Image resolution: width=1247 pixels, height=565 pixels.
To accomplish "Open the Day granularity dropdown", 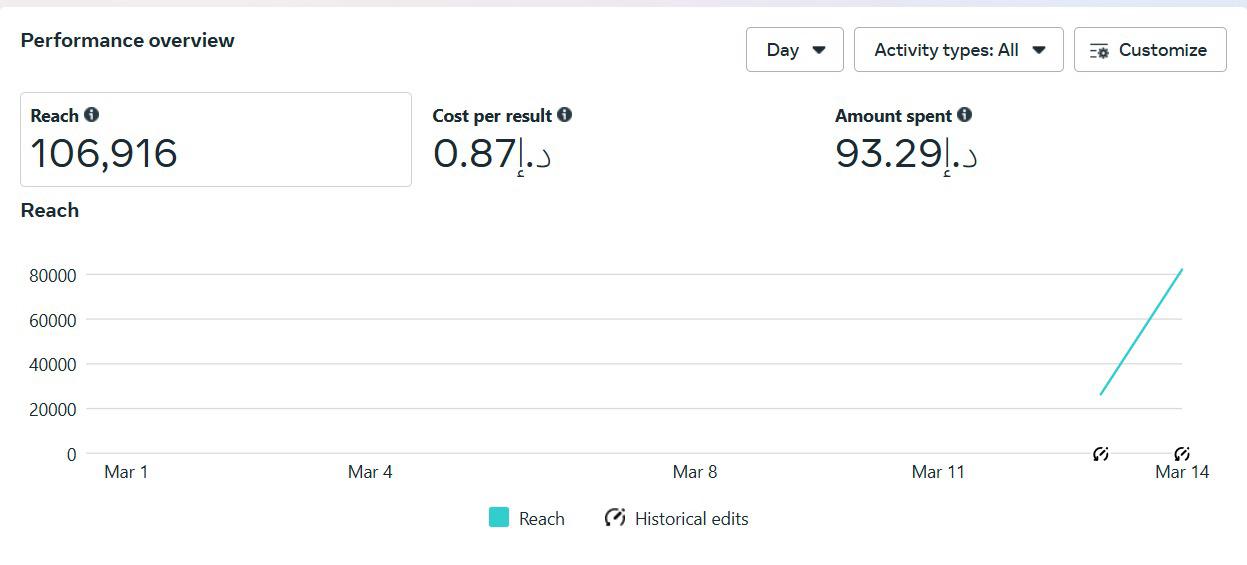I will (x=795, y=50).
